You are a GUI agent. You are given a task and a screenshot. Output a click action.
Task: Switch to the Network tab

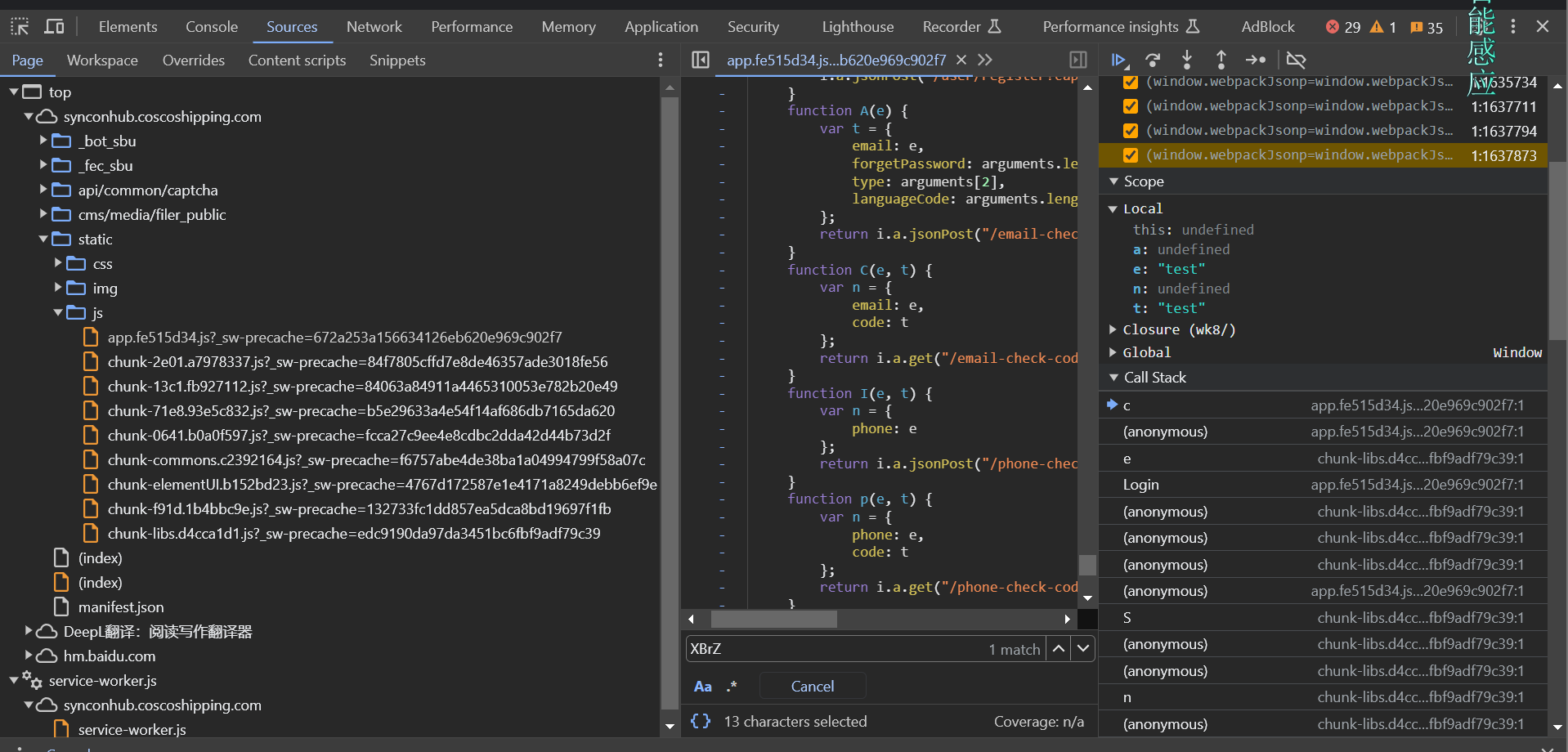point(374,27)
